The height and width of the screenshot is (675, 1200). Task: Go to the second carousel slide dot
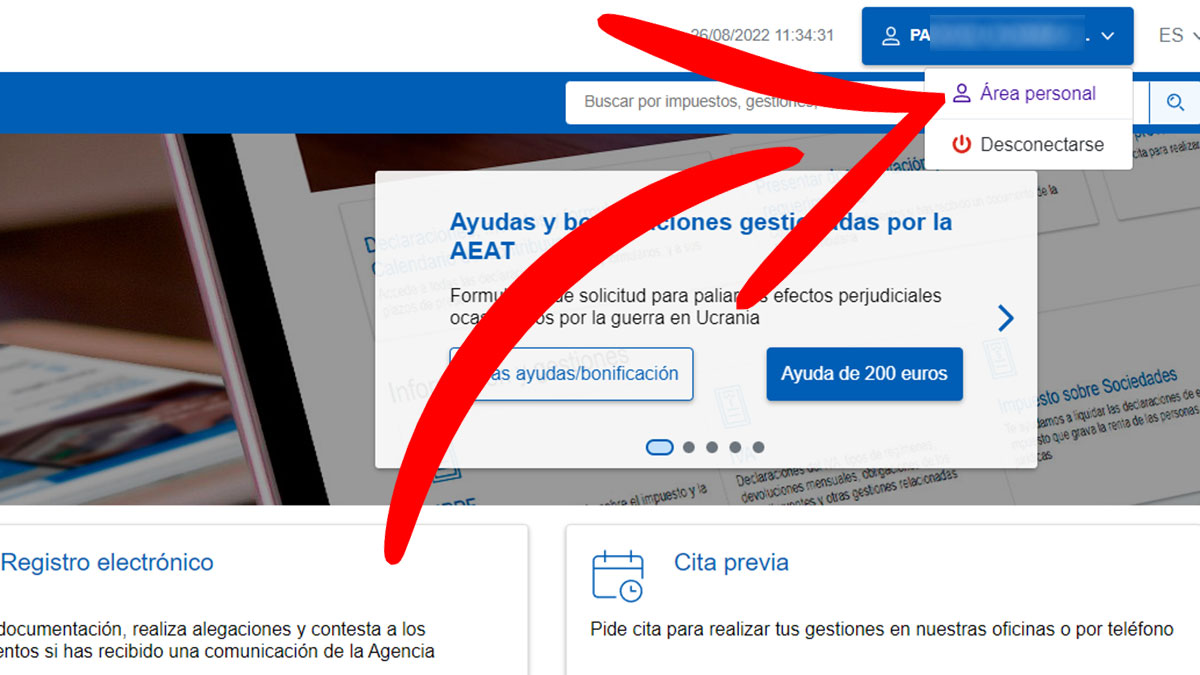pyautogui.click(x=689, y=447)
